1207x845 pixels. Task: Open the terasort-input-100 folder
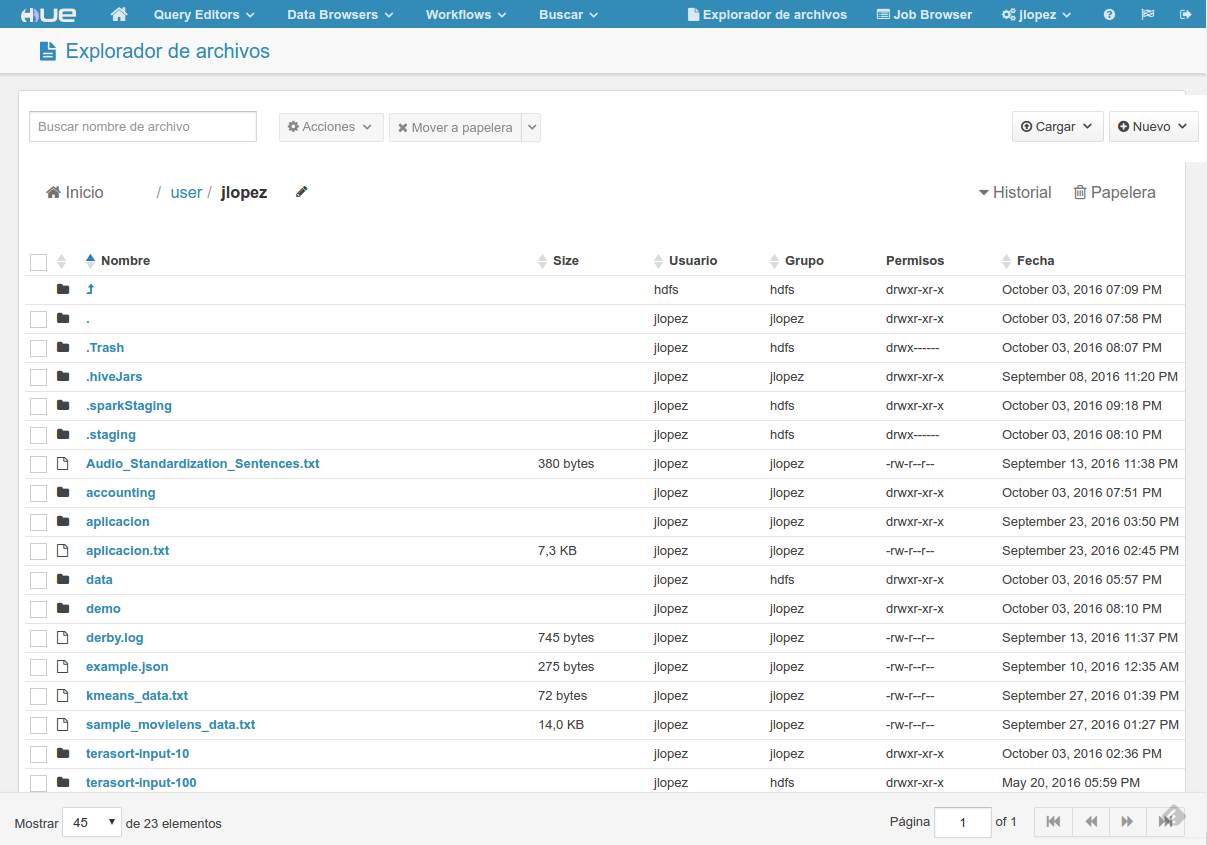pyautogui.click(x=141, y=783)
